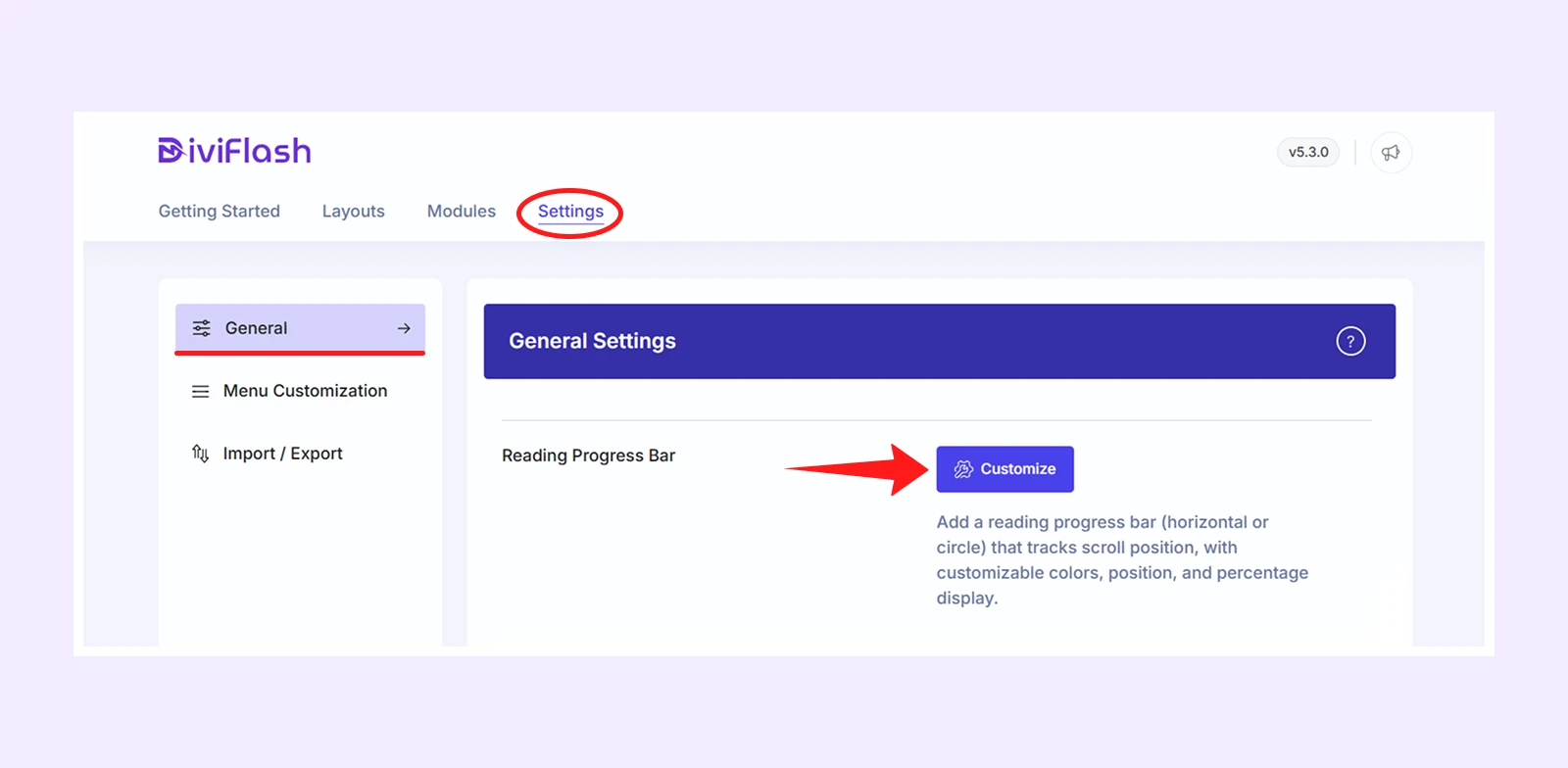Select the Settings tab

coord(570,212)
